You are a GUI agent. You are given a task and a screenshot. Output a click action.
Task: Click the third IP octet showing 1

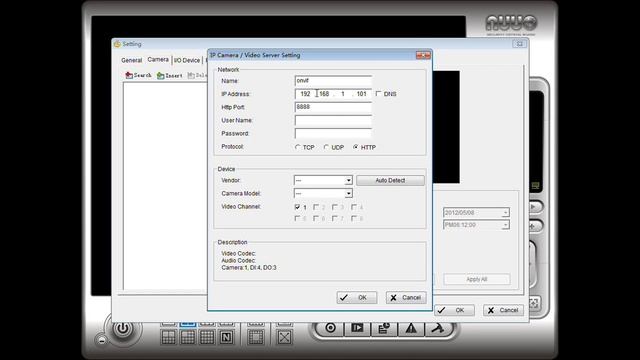coord(343,94)
